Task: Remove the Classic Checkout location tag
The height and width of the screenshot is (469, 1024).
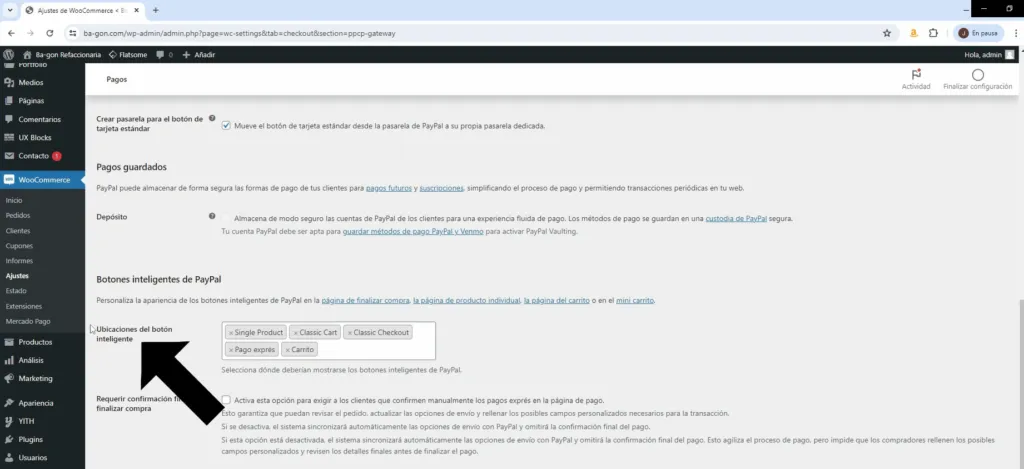Action: (x=349, y=333)
